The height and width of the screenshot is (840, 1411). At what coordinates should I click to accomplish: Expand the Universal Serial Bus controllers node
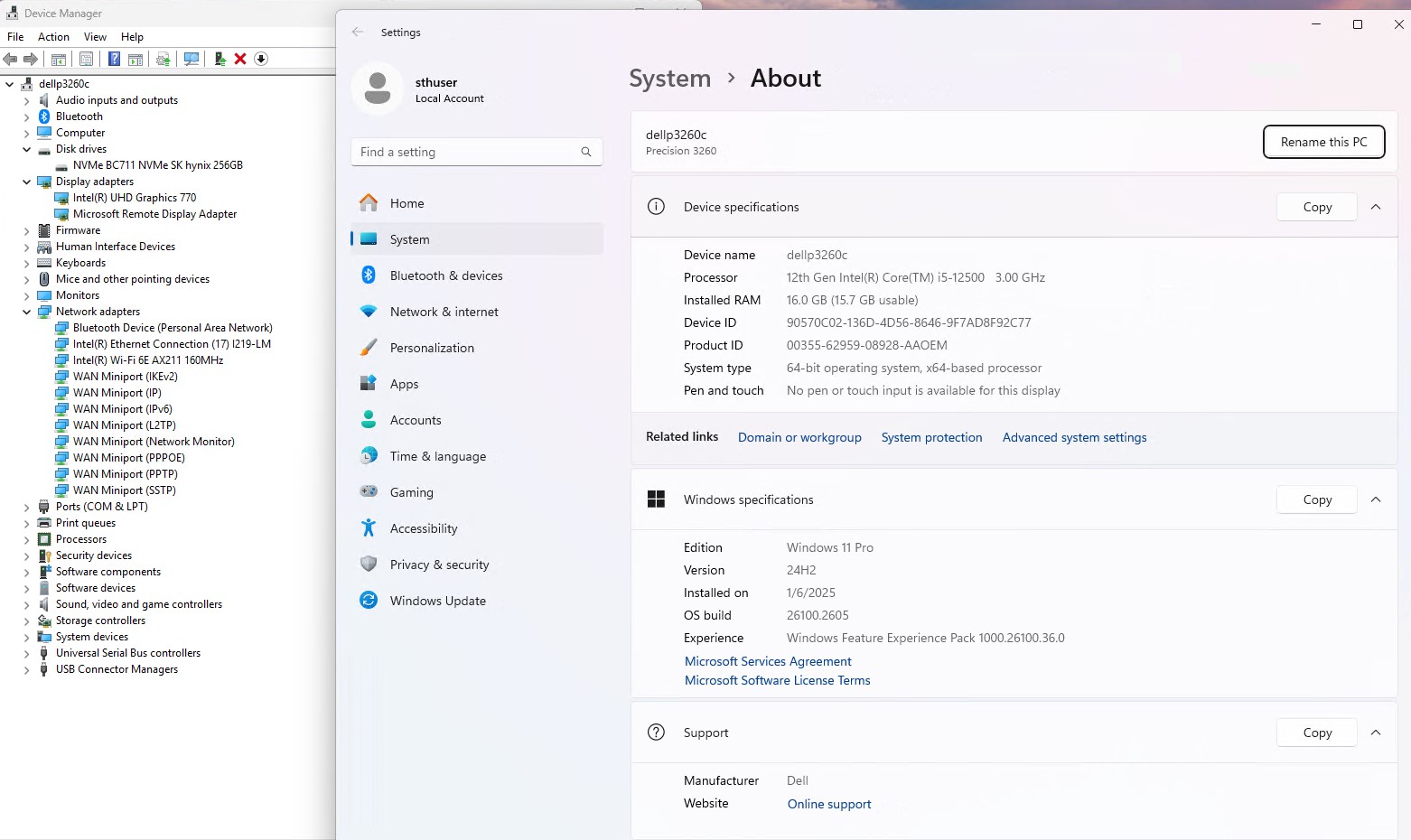26,653
